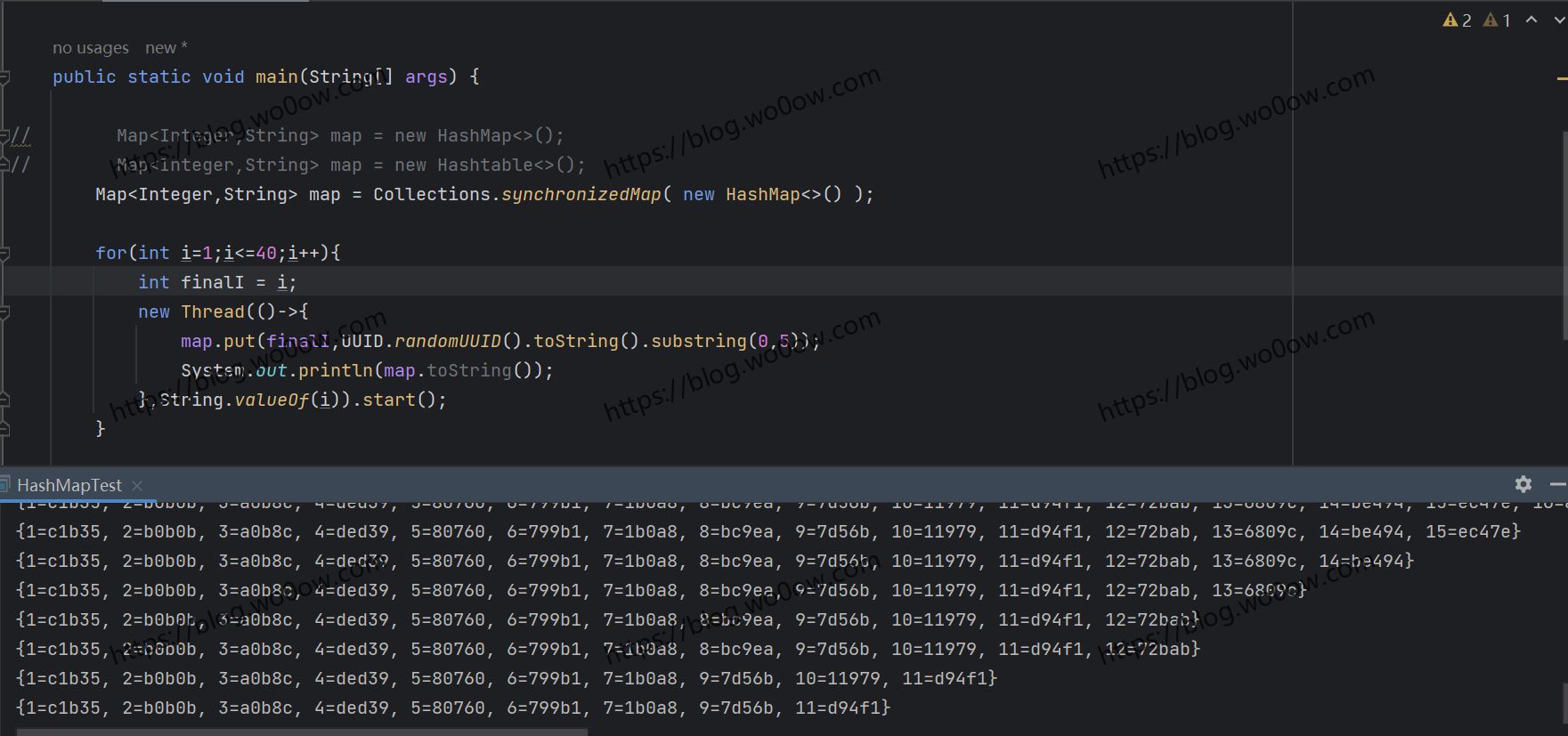Click synchronizedMap method call in code

[581, 194]
